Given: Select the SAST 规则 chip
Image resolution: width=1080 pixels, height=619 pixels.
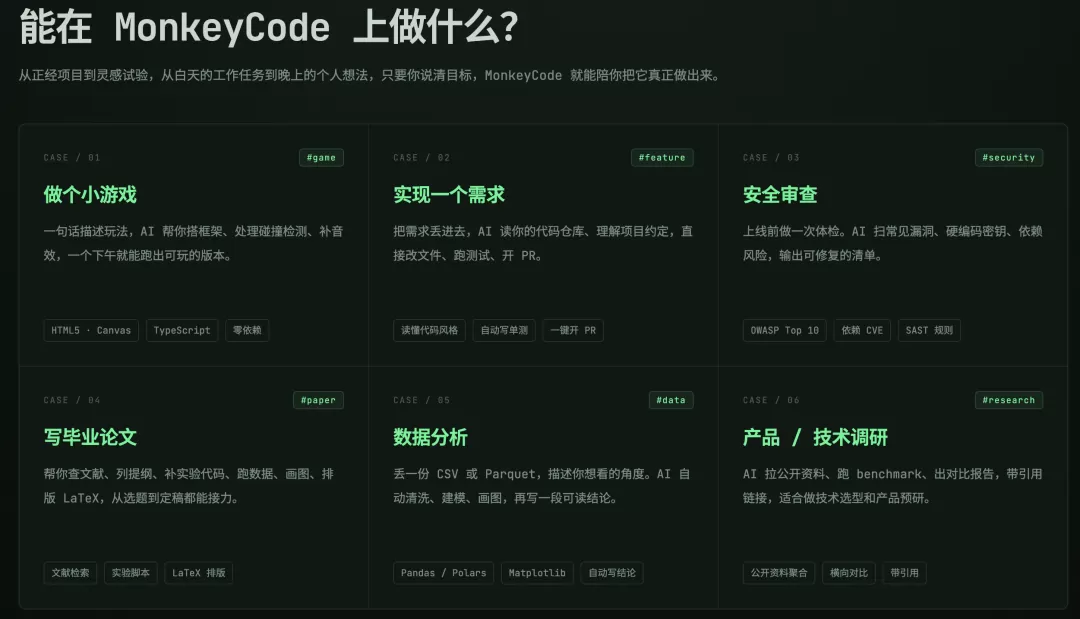Looking at the screenshot, I should click(929, 331).
